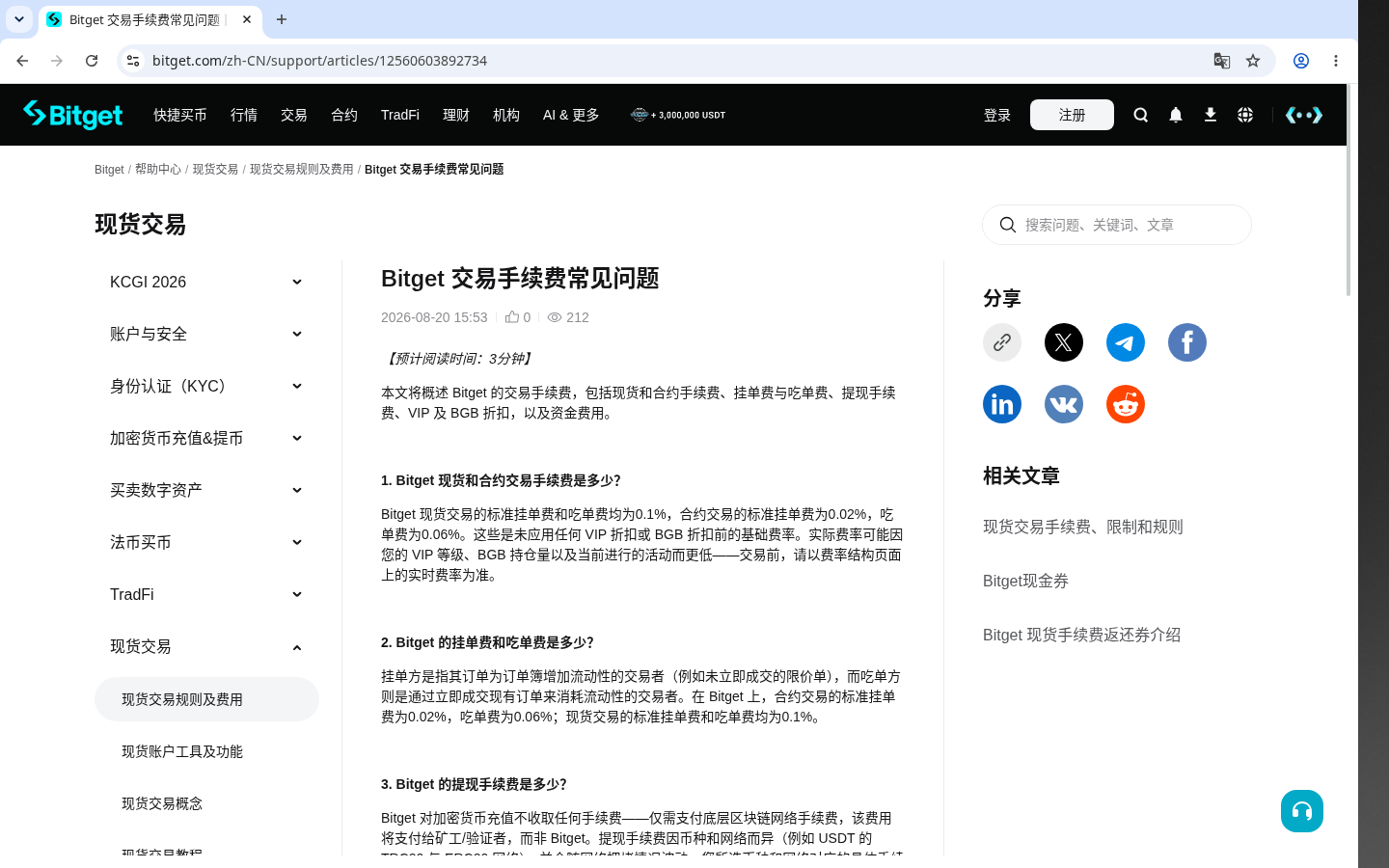Reload the page

[x=92, y=61]
